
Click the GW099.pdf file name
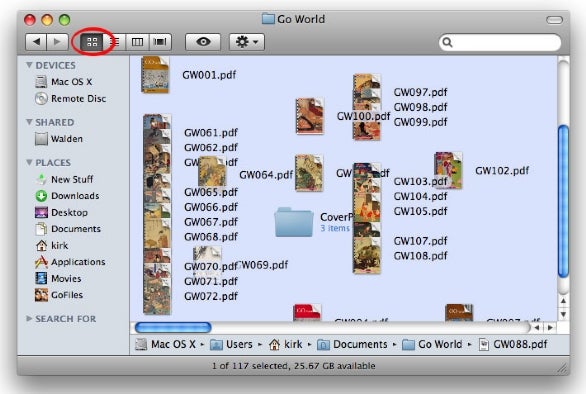pos(420,122)
